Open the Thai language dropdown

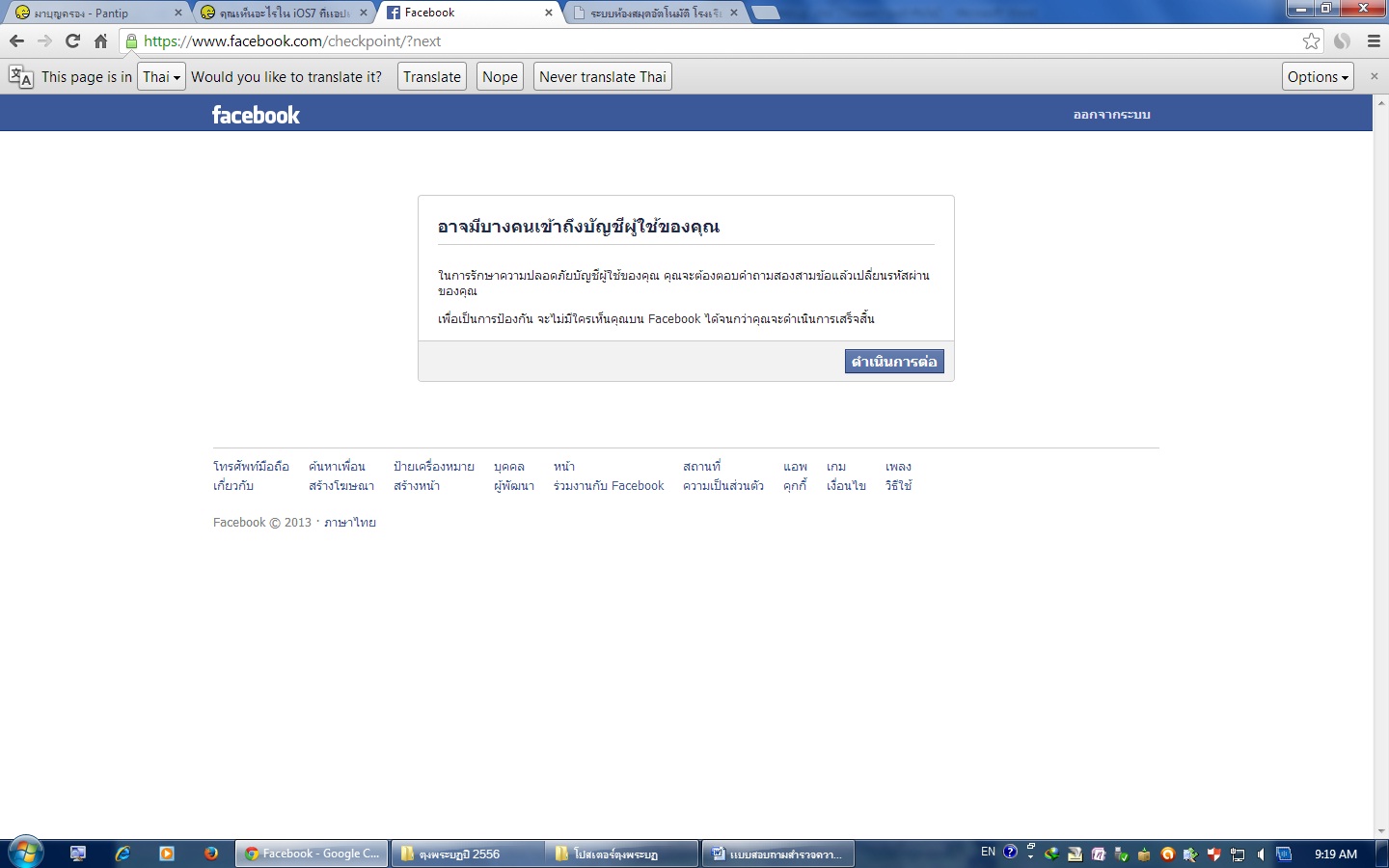161,77
